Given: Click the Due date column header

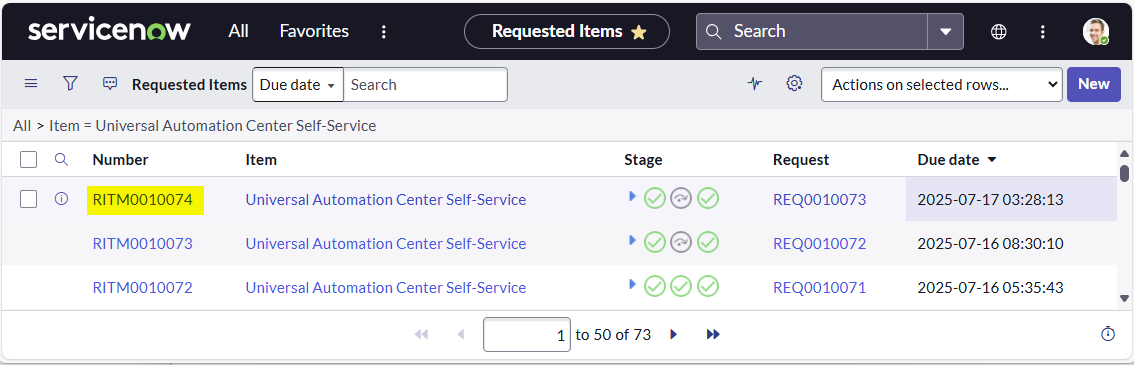Looking at the screenshot, I should (948, 160).
